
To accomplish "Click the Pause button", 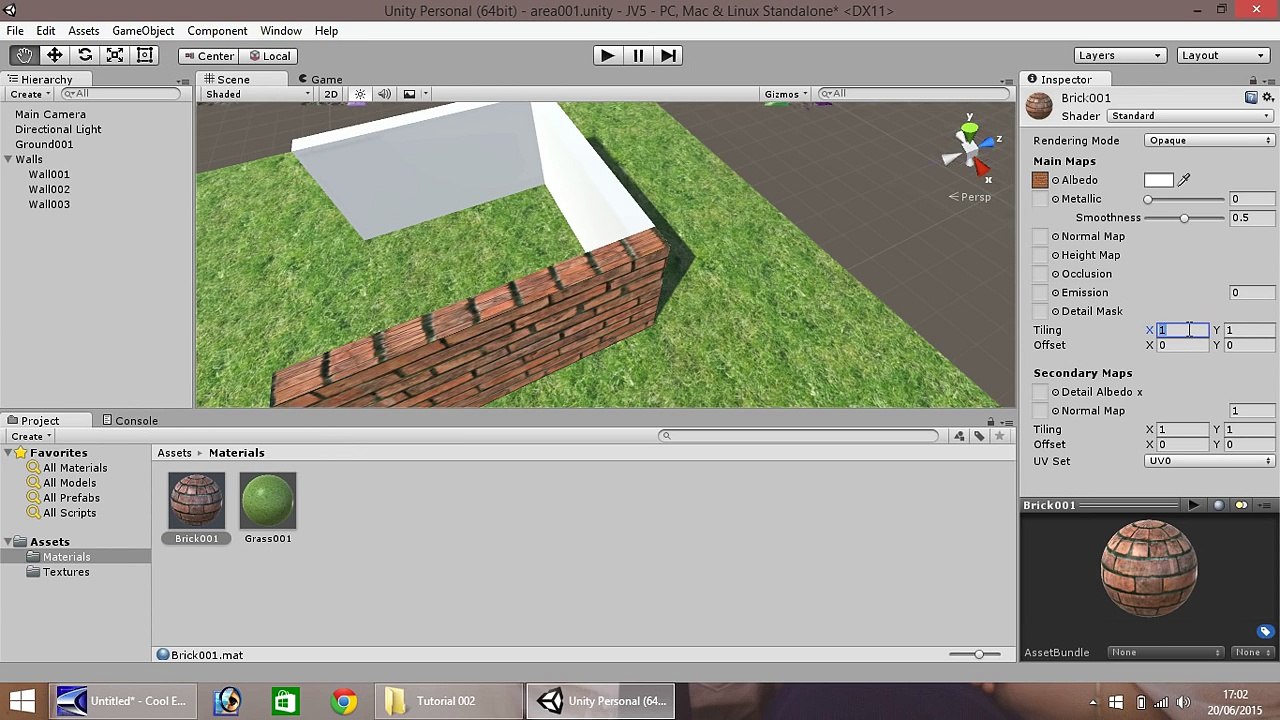I will 638,56.
